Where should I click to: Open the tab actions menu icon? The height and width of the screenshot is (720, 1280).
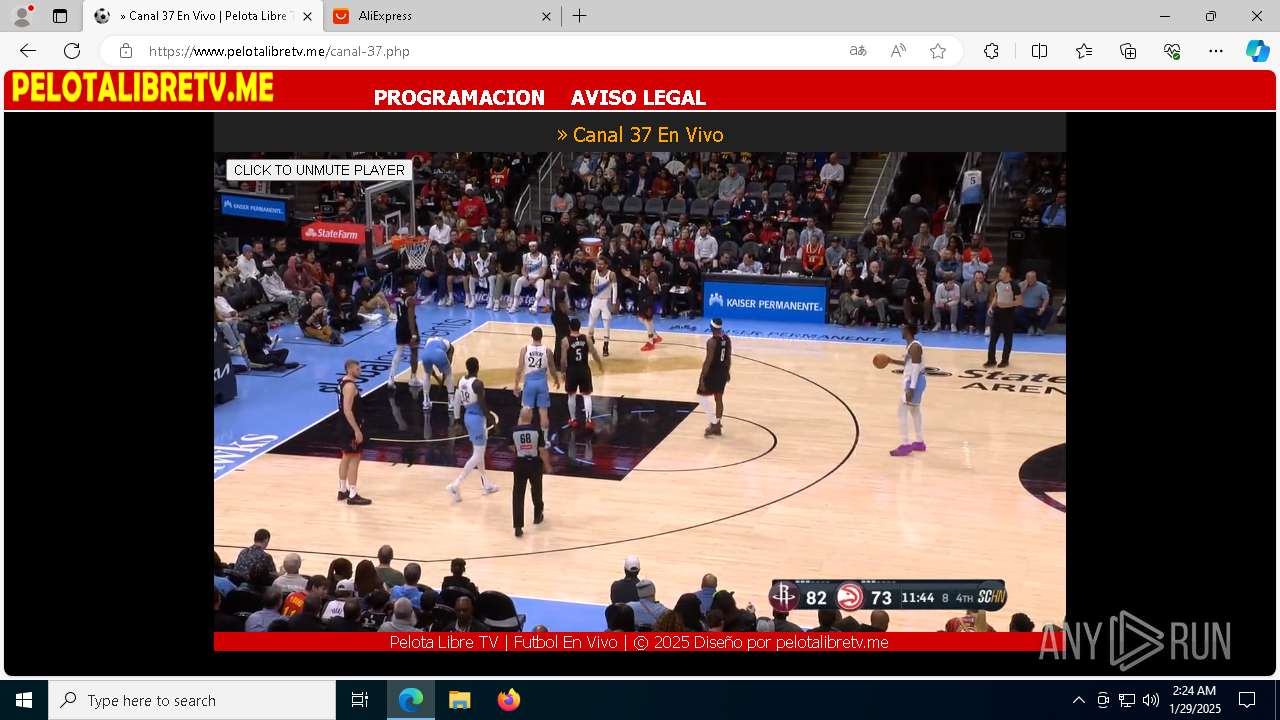[x=60, y=16]
